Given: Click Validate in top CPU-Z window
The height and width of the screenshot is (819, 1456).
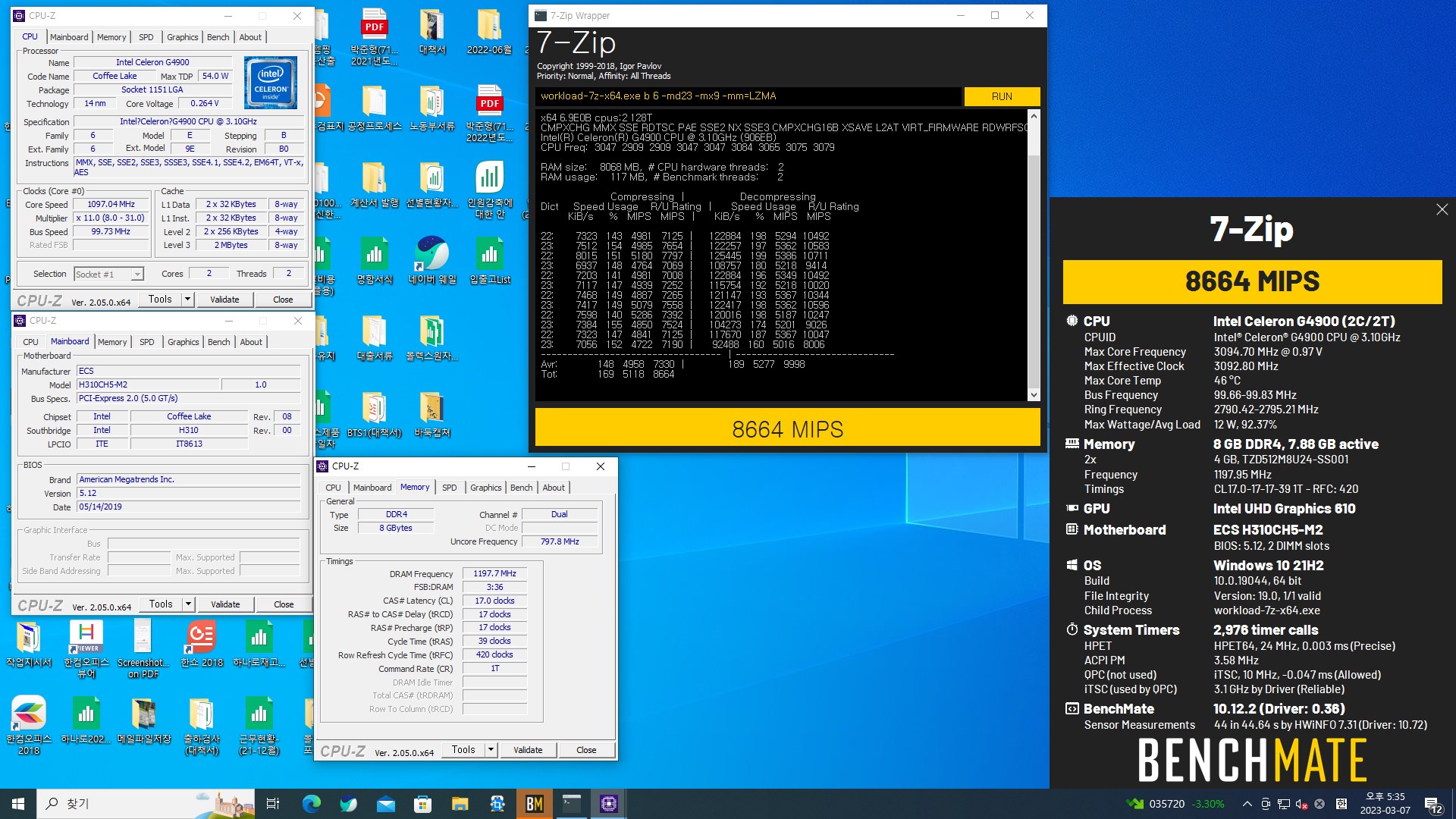Looking at the screenshot, I should coord(224,300).
